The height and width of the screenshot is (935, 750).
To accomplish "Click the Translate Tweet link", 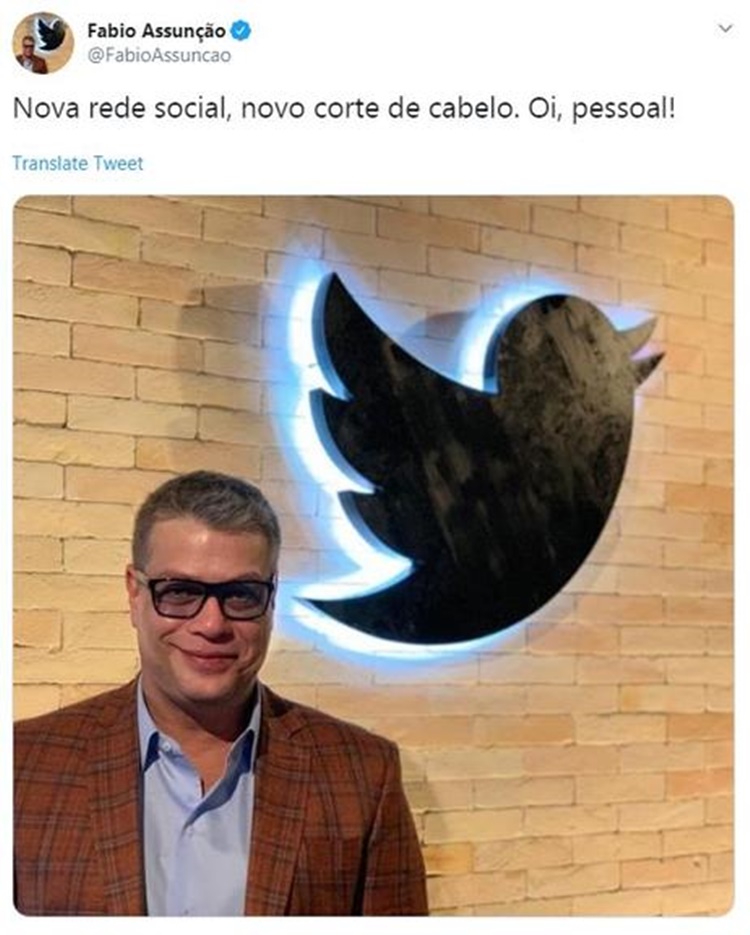I will click(x=78, y=163).
